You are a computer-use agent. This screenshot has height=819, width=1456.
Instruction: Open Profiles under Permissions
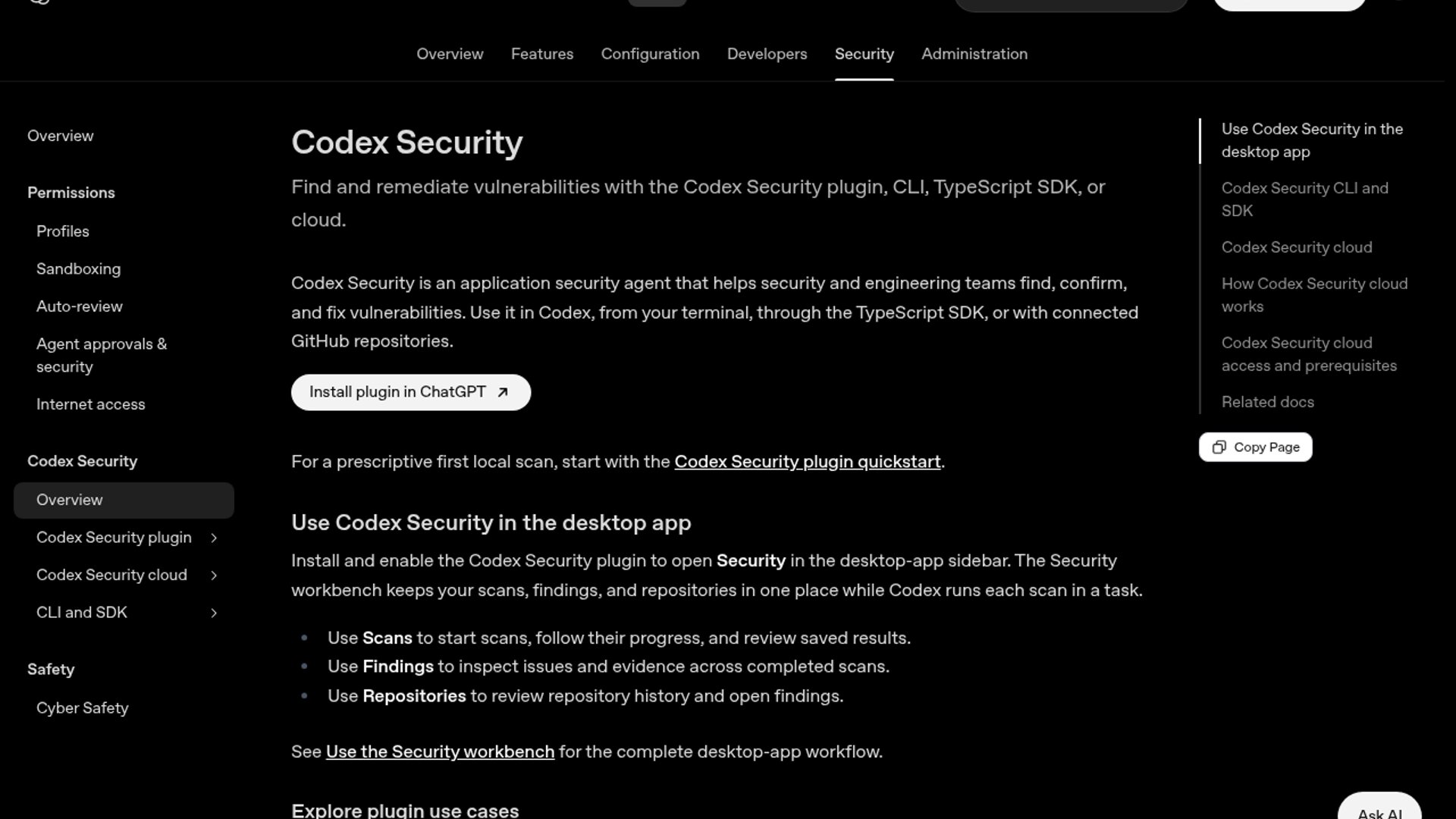click(62, 231)
